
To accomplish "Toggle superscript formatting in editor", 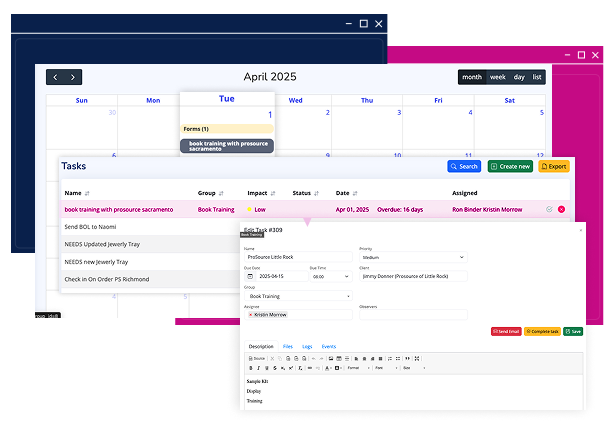I will point(291,368).
